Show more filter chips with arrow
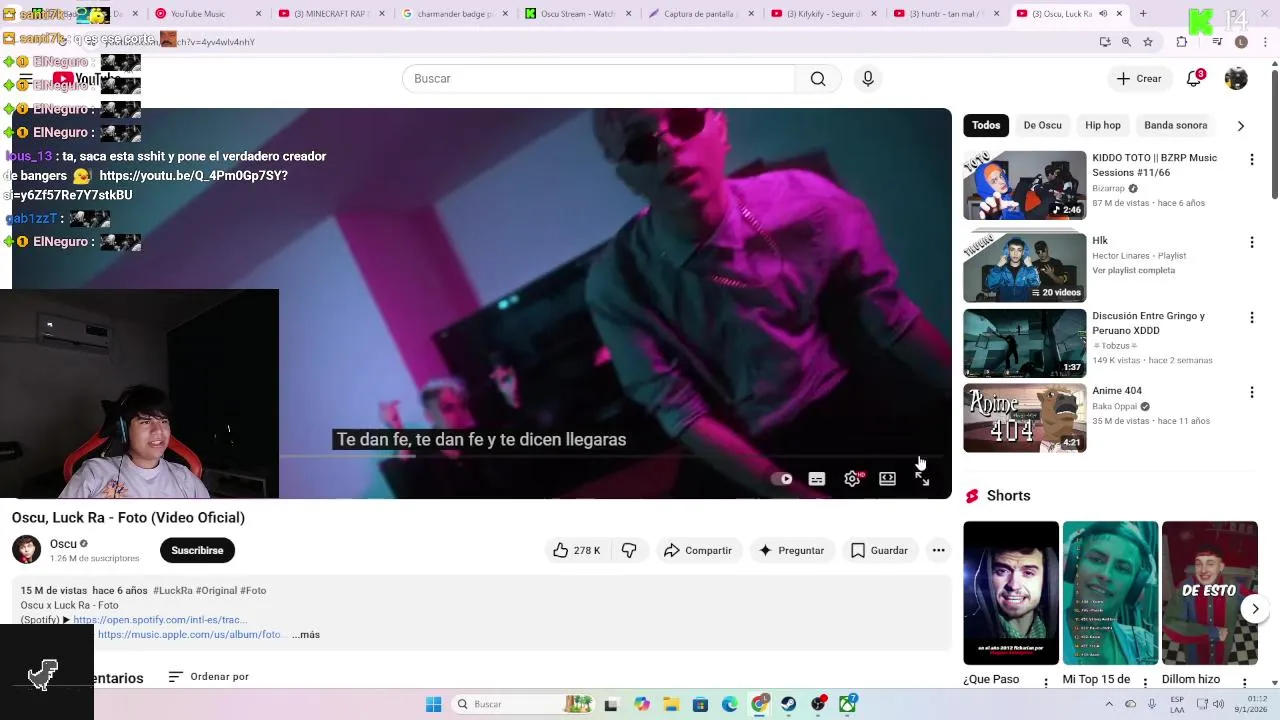The image size is (1280, 720). tap(1241, 126)
